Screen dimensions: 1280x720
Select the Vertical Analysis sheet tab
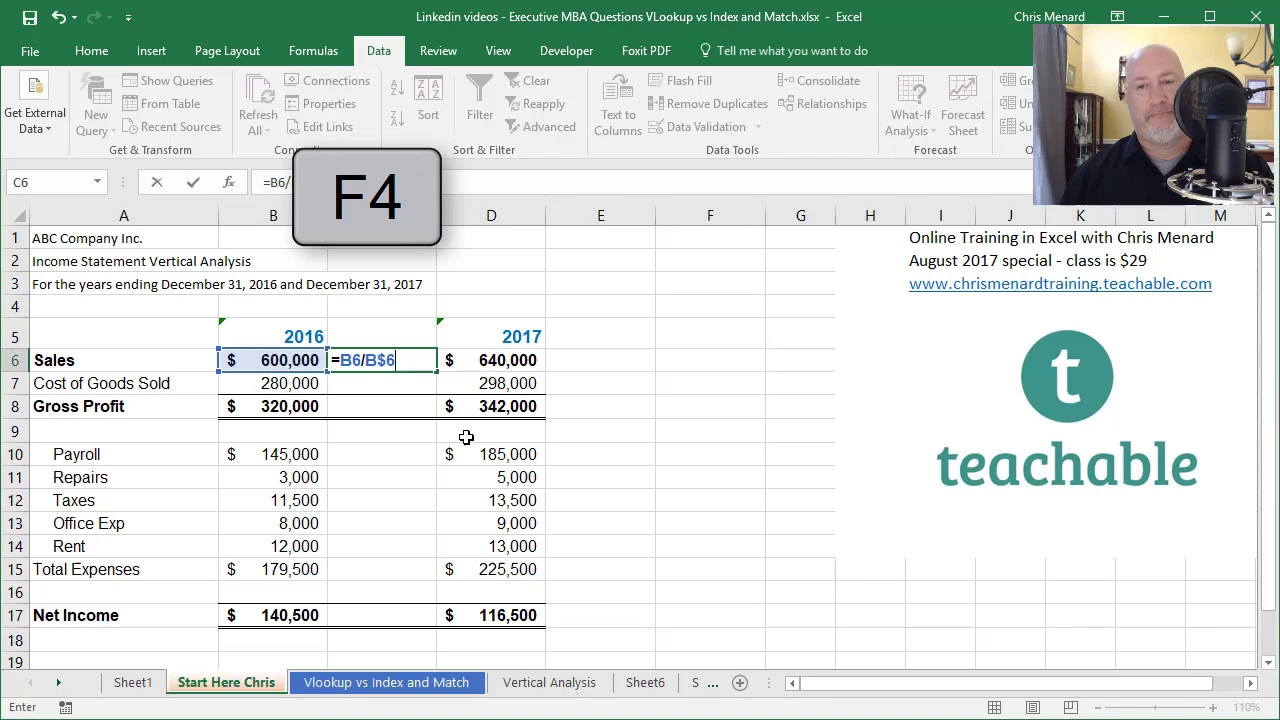(x=549, y=683)
